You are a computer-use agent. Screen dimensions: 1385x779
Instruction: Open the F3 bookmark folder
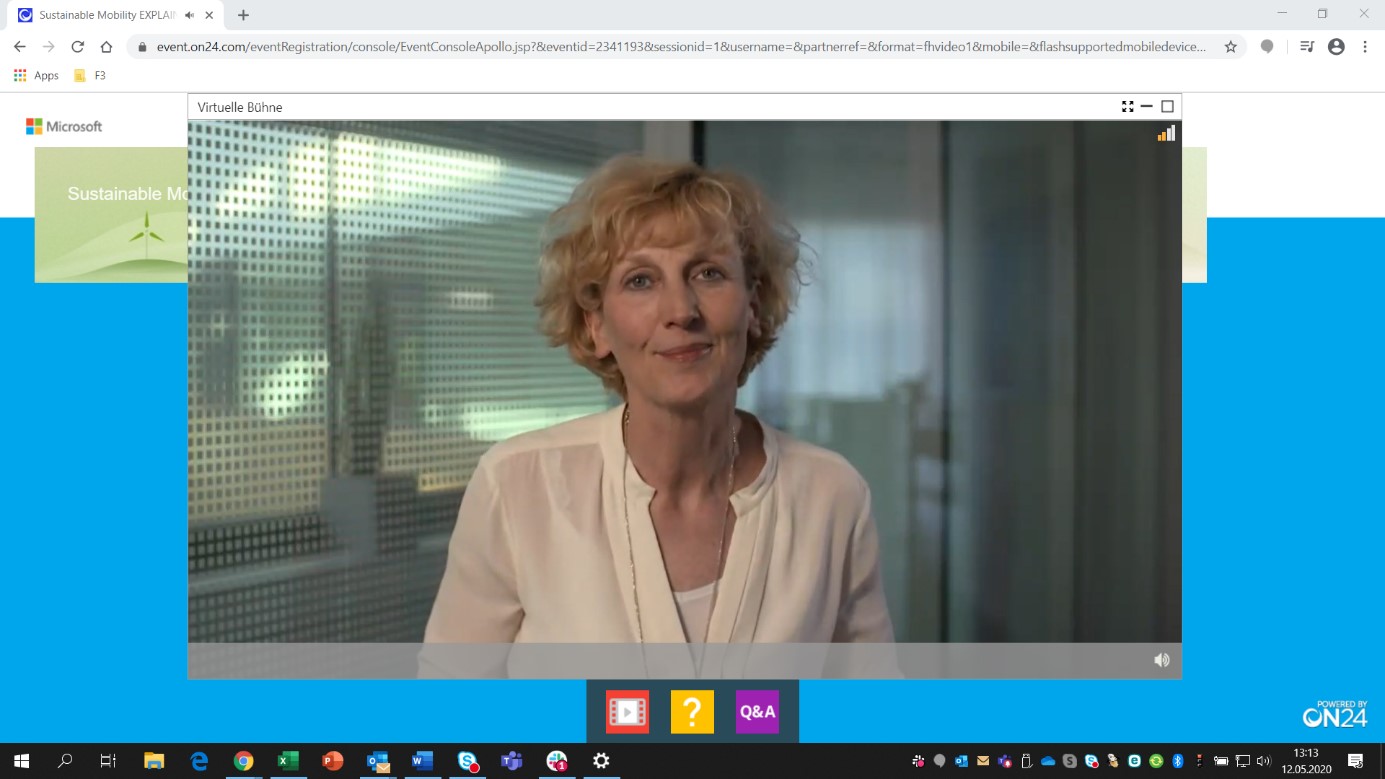click(x=88, y=75)
